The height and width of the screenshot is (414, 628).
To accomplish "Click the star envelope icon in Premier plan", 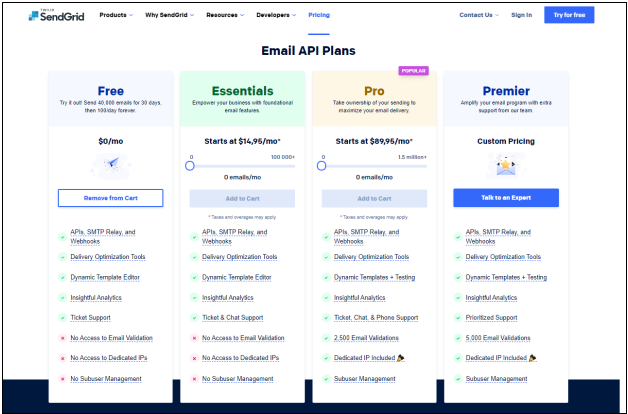I will coord(506,165).
